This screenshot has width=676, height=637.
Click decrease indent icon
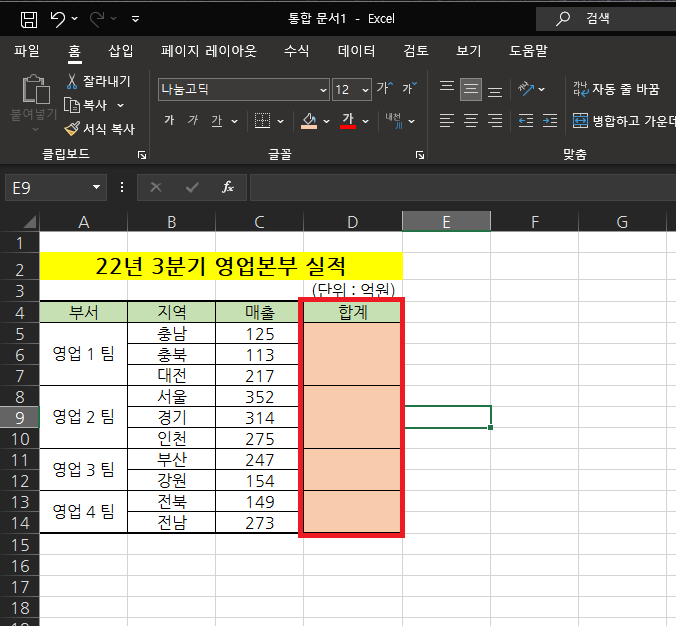(526, 121)
